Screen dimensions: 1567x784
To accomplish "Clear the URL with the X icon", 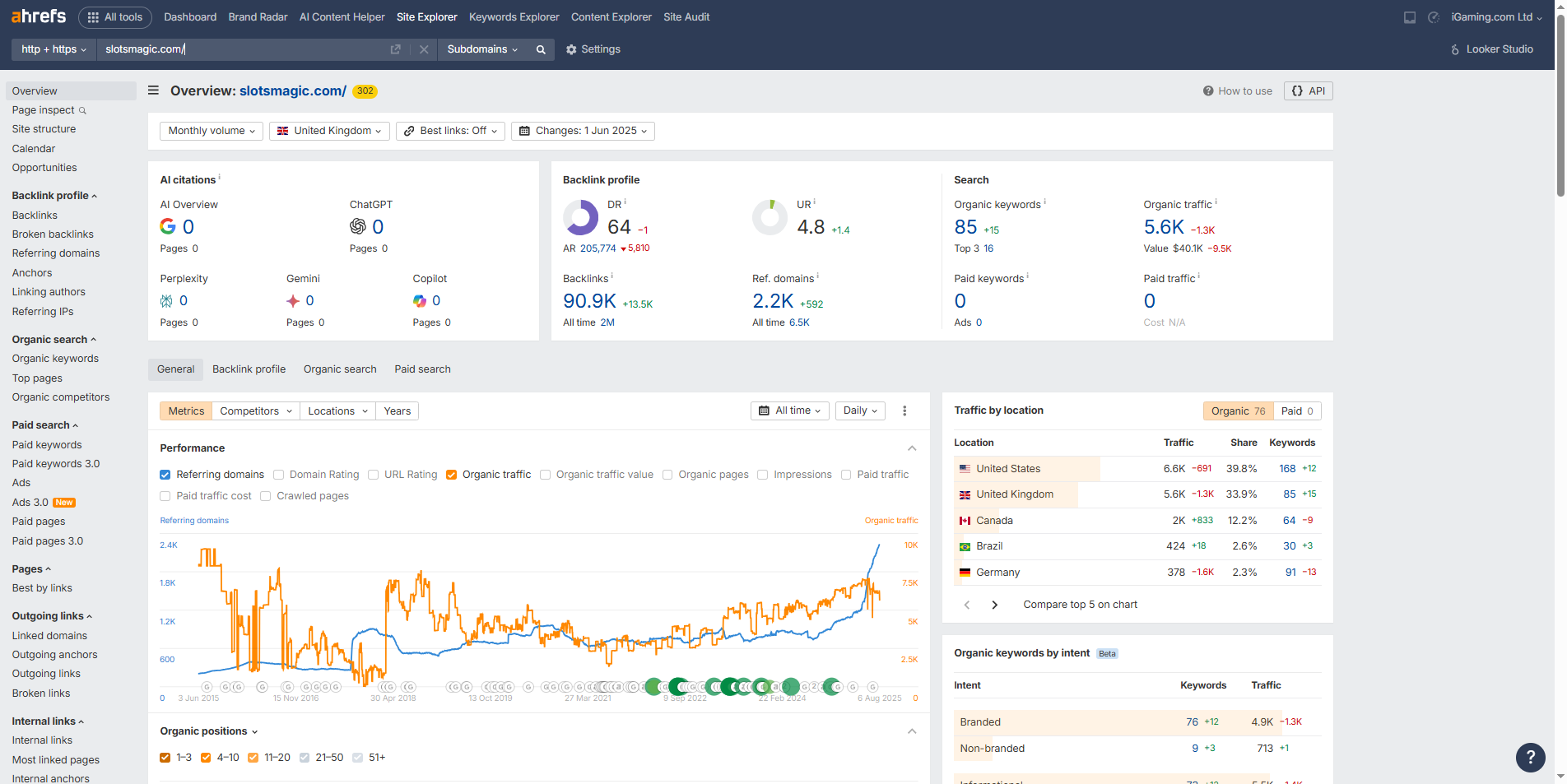I will click(x=424, y=49).
